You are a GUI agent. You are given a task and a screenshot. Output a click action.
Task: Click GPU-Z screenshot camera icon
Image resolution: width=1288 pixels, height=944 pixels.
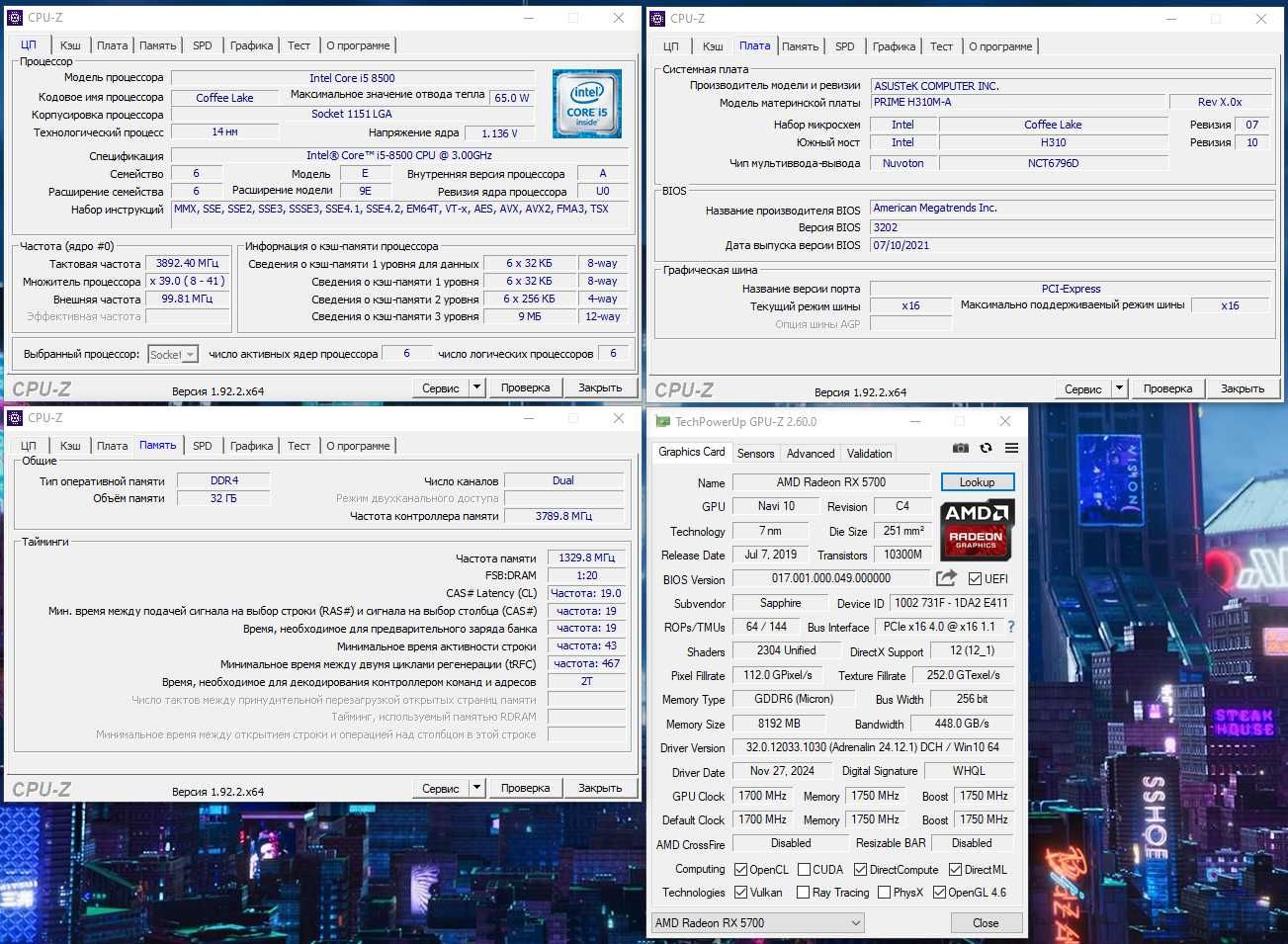pos(960,448)
